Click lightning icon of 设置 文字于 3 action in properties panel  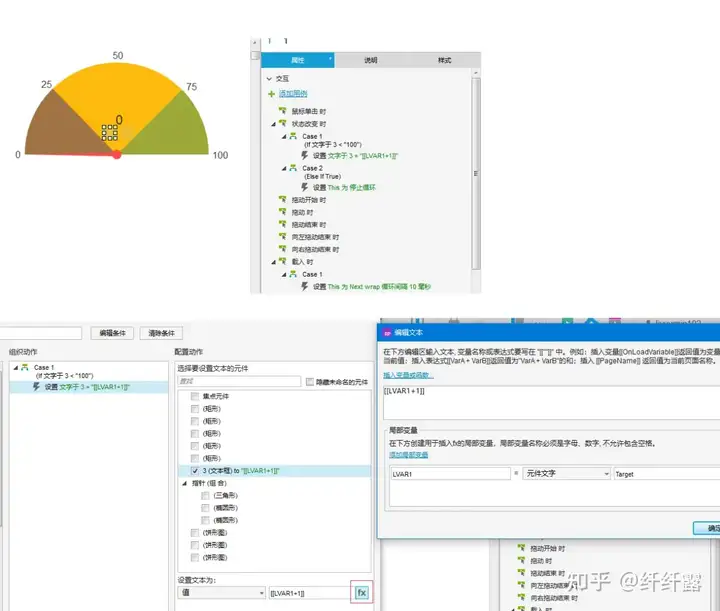click(304, 155)
